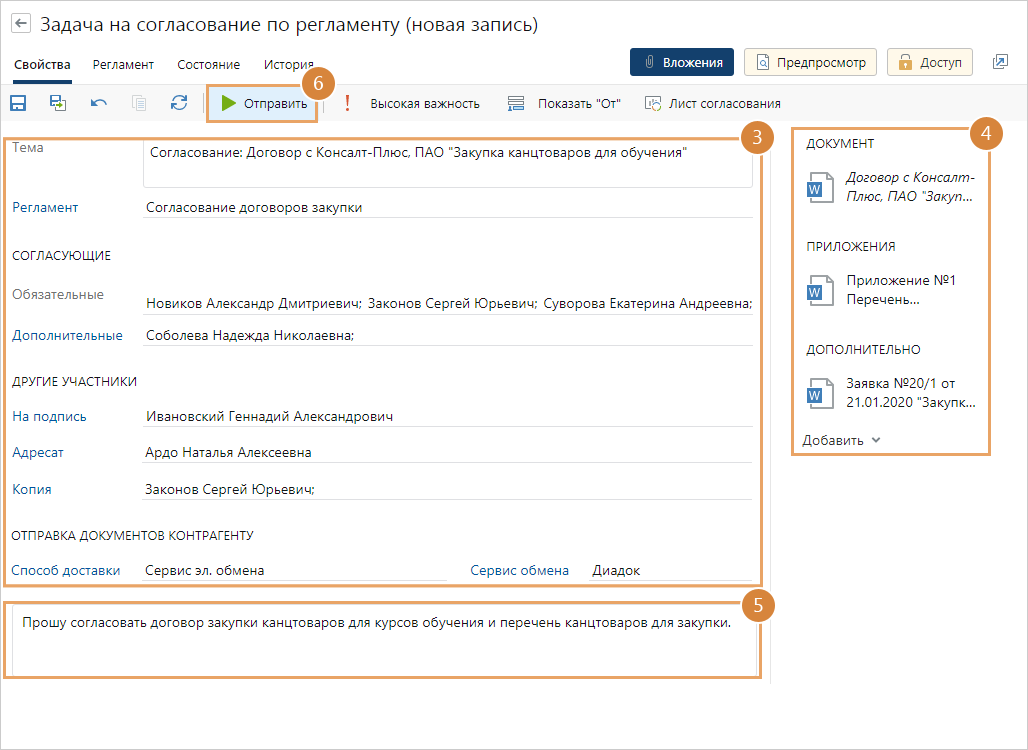The height and width of the screenshot is (750, 1028).
Task: Open the Вложения button
Action: click(682, 62)
